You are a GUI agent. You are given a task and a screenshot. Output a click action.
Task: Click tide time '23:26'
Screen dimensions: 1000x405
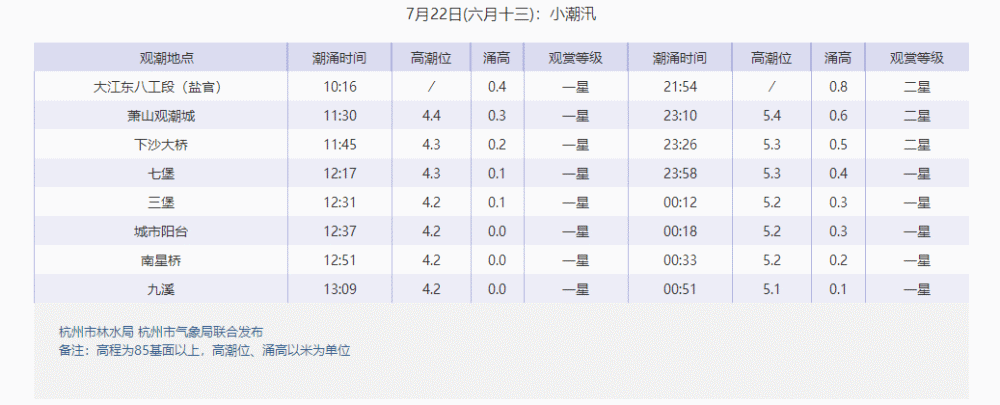click(x=680, y=145)
